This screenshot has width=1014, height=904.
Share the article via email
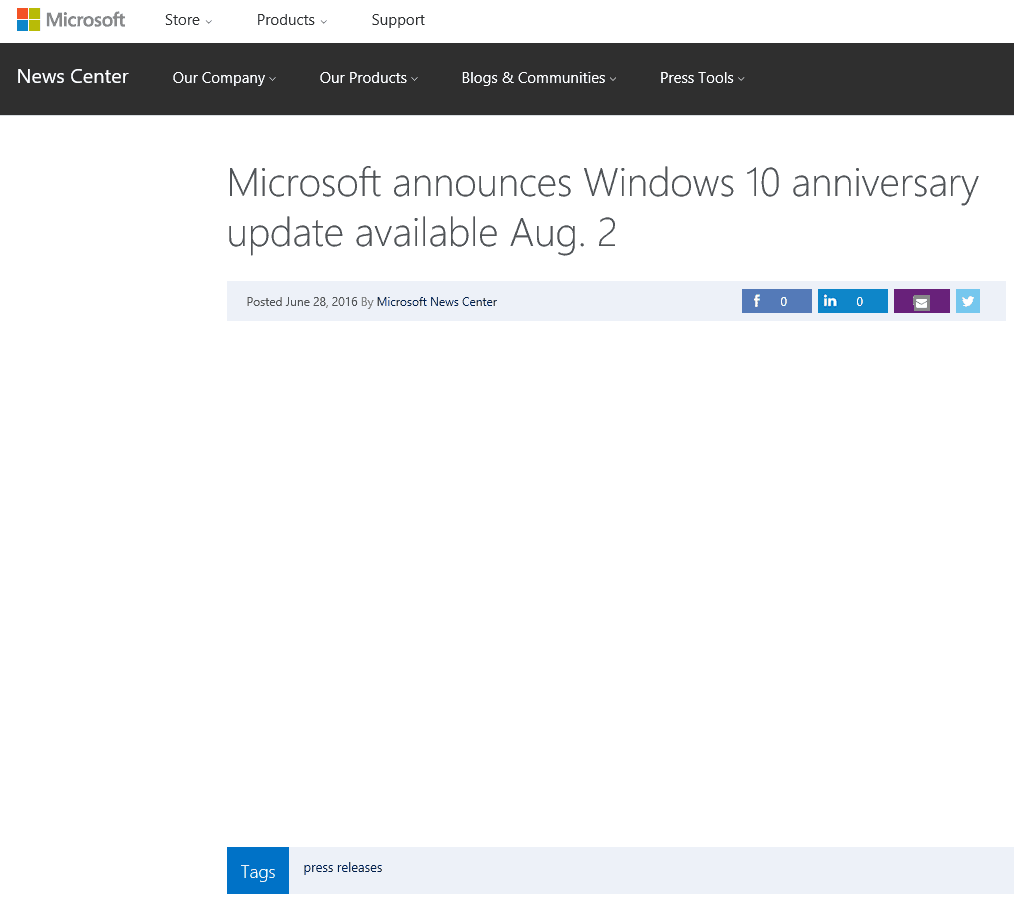tap(921, 300)
